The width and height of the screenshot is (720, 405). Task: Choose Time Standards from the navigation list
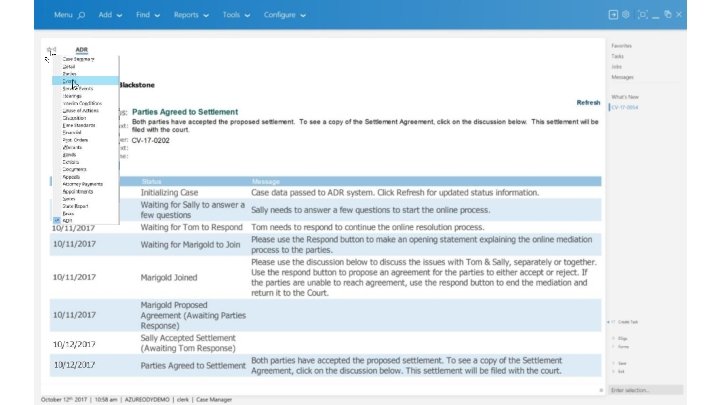[x=79, y=125]
